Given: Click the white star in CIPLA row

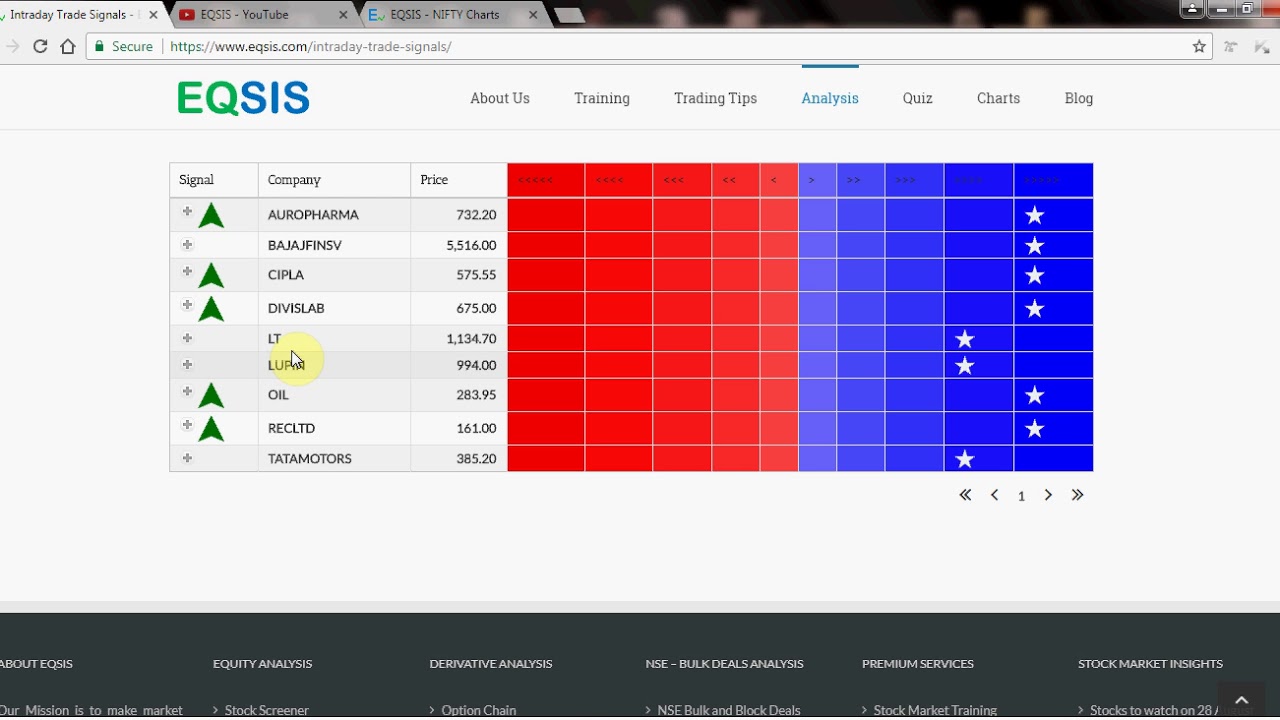Looking at the screenshot, I should [x=1035, y=275].
